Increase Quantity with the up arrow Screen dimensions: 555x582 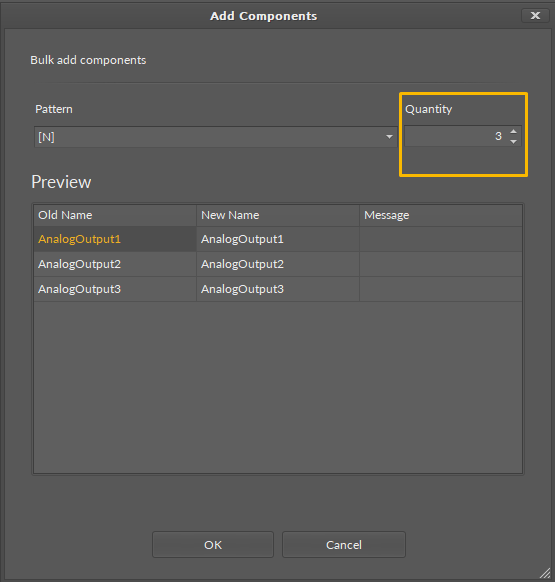coord(513,132)
